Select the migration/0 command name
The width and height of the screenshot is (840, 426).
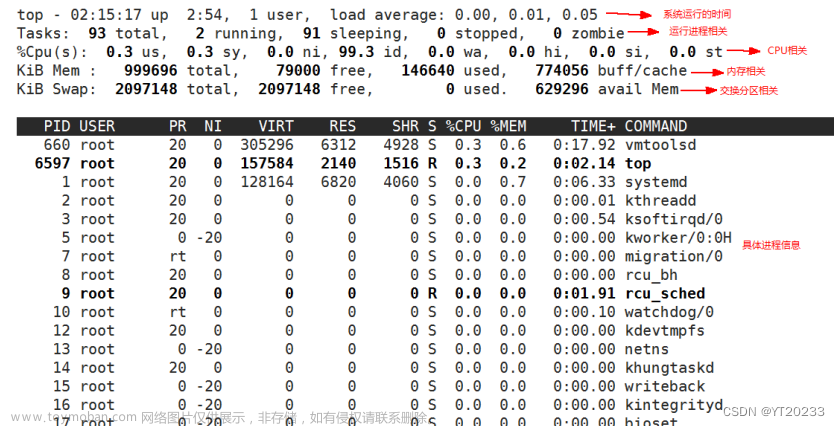coord(673,256)
